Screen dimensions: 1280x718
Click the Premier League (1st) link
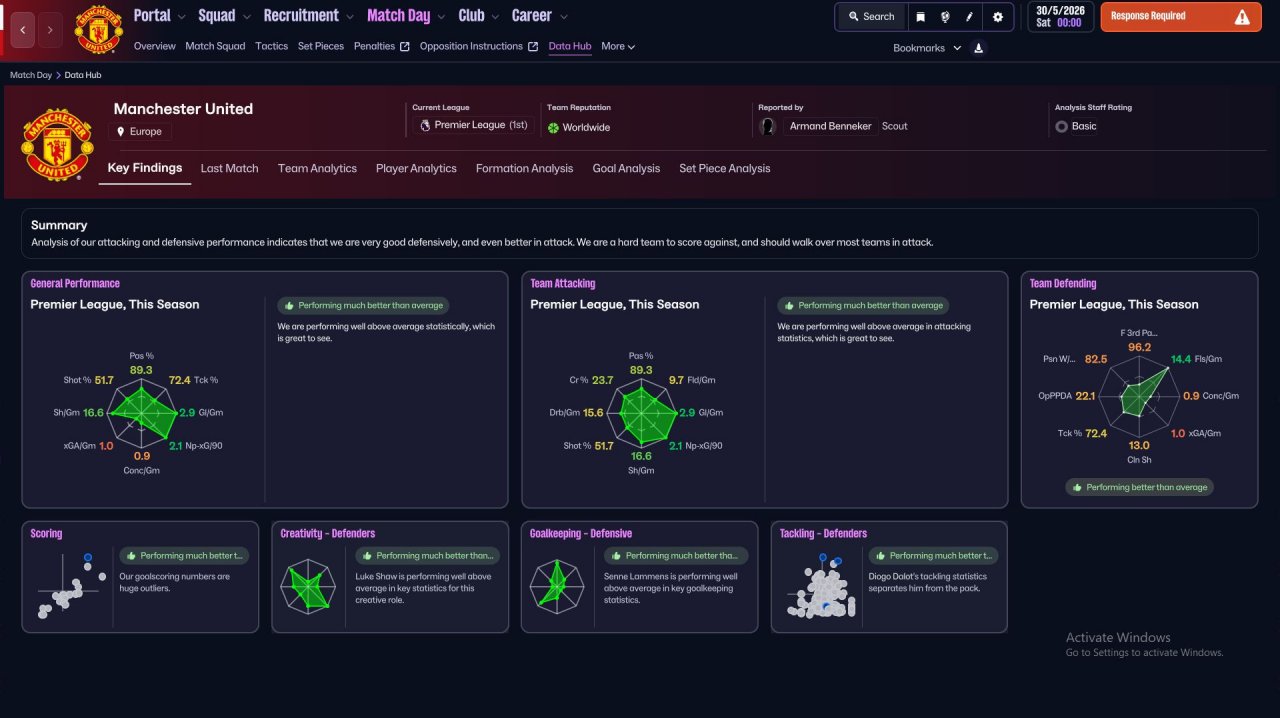click(x=473, y=126)
